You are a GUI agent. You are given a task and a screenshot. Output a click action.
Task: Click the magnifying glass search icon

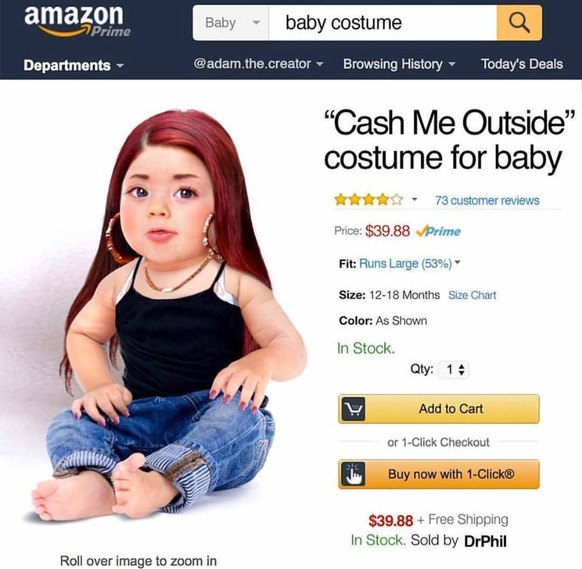[x=519, y=23]
